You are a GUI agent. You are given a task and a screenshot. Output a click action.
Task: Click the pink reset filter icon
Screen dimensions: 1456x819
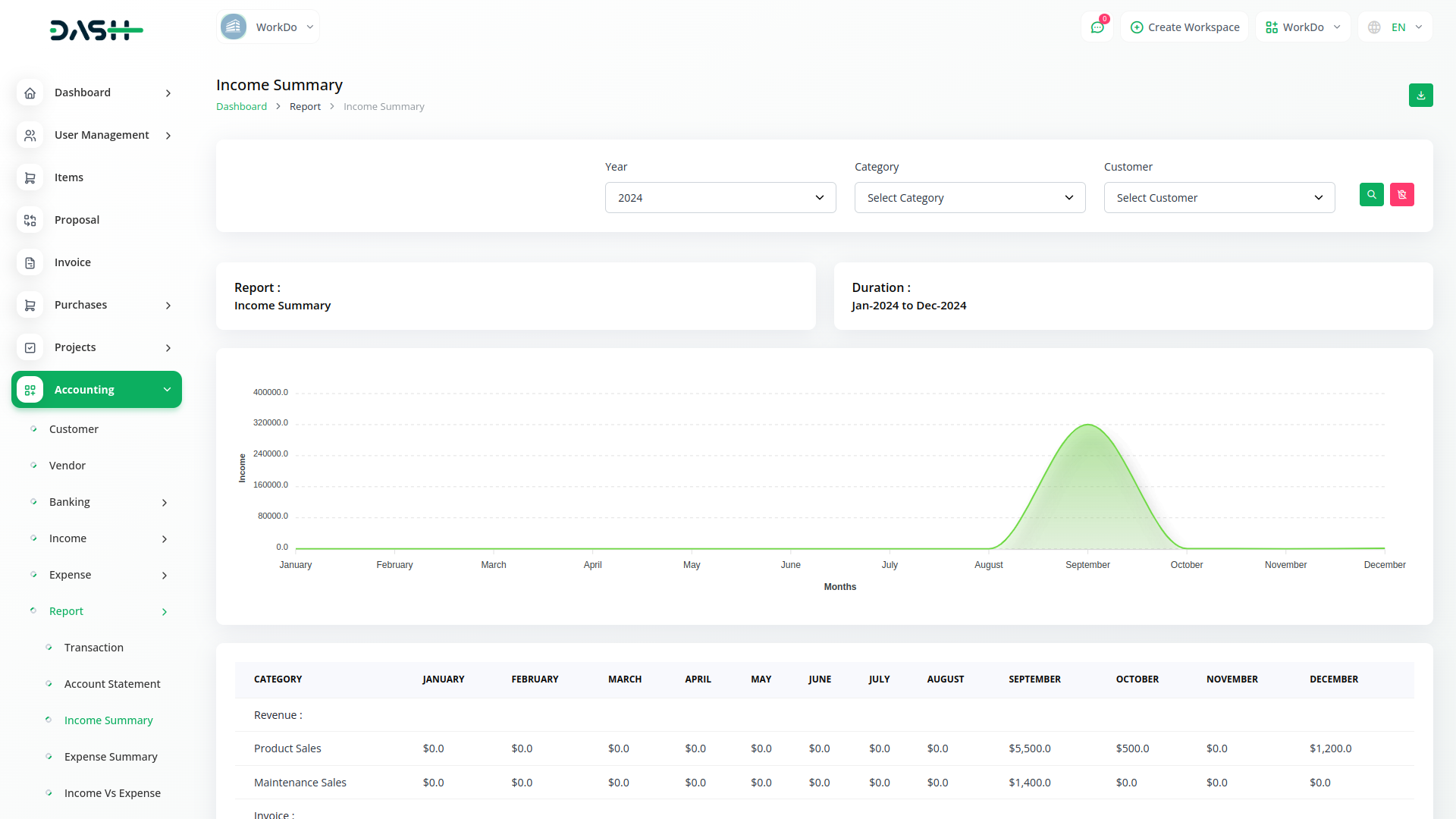coord(1401,195)
